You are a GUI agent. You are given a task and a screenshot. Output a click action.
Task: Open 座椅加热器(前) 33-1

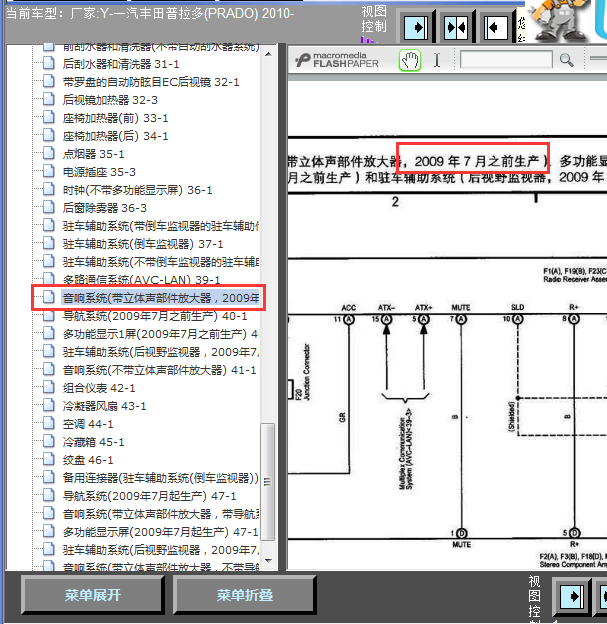click(x=115, y=118)
